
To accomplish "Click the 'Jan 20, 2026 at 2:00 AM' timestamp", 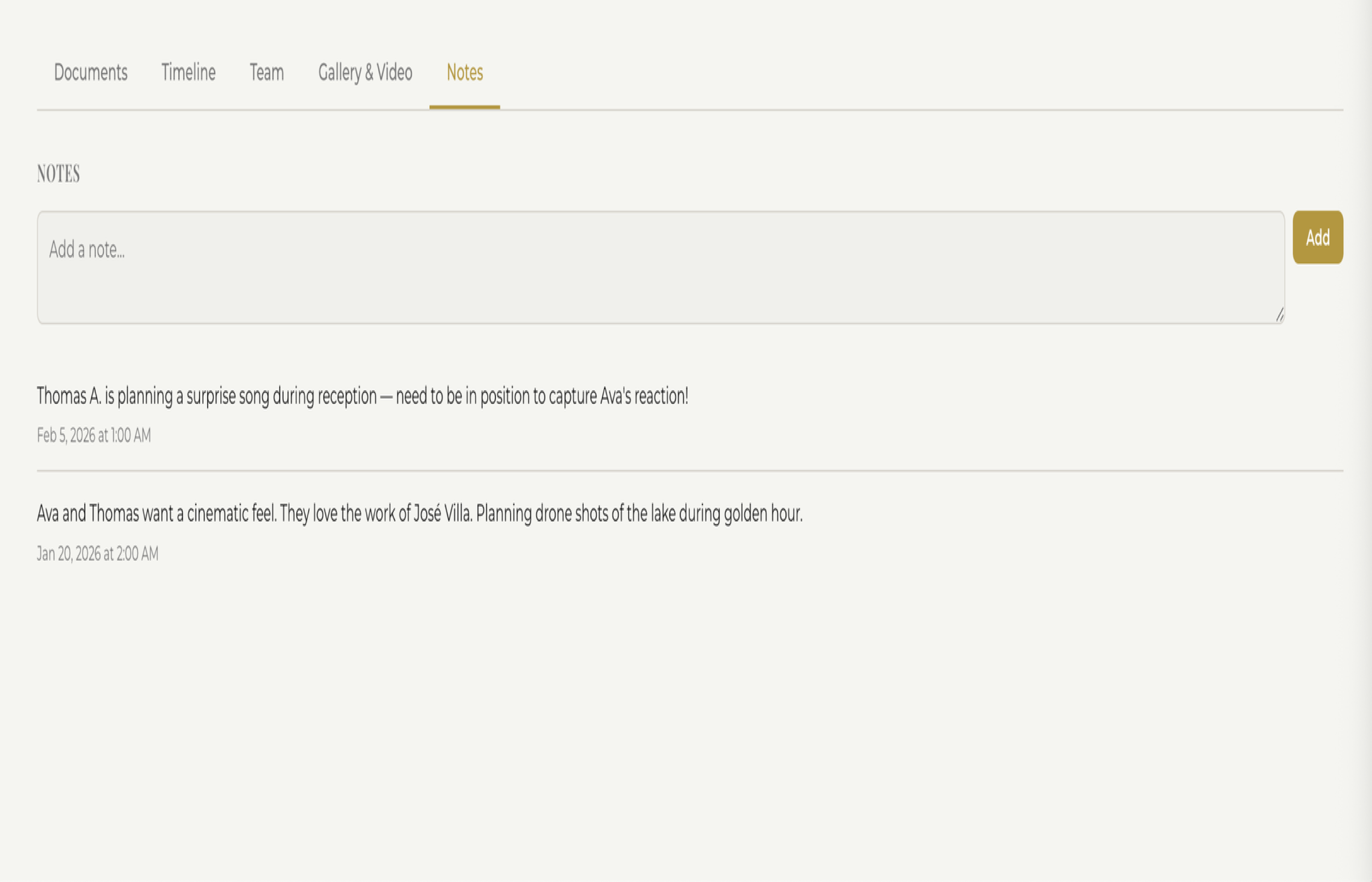I will click(x=97, y=554).
